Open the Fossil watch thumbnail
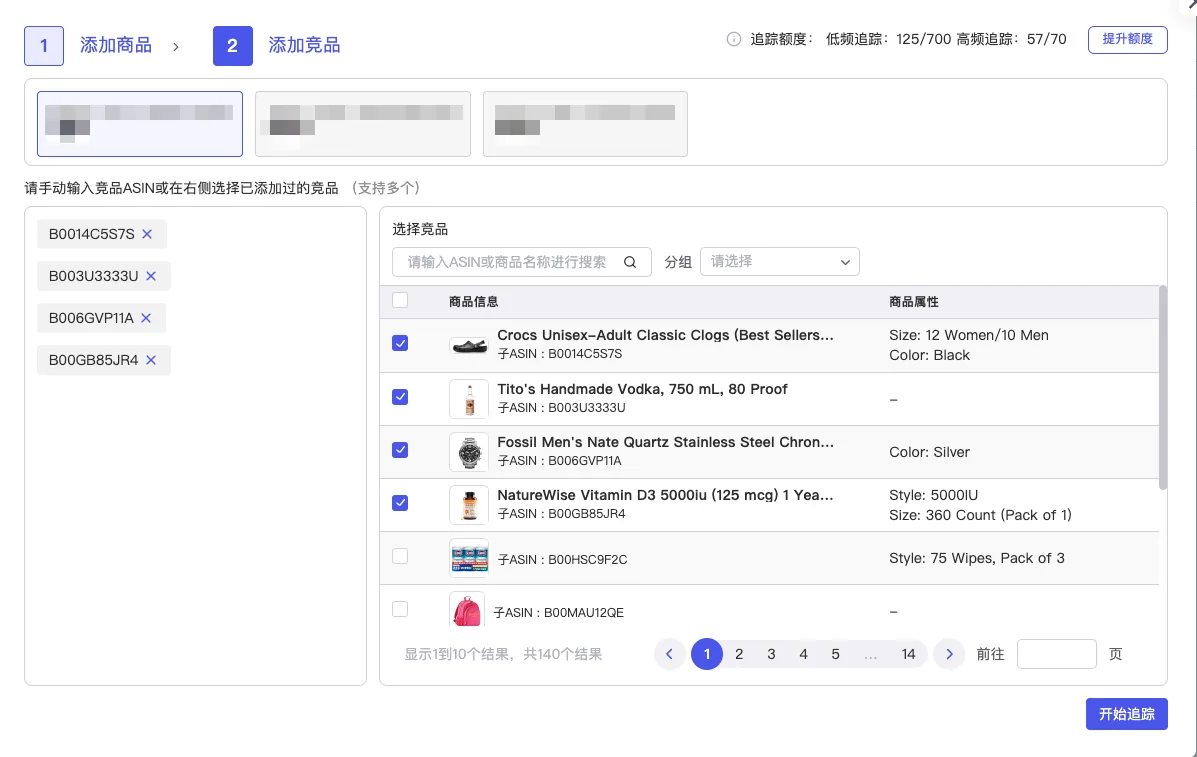Viewport: 1197px width, 757px height. pos(469,453)
